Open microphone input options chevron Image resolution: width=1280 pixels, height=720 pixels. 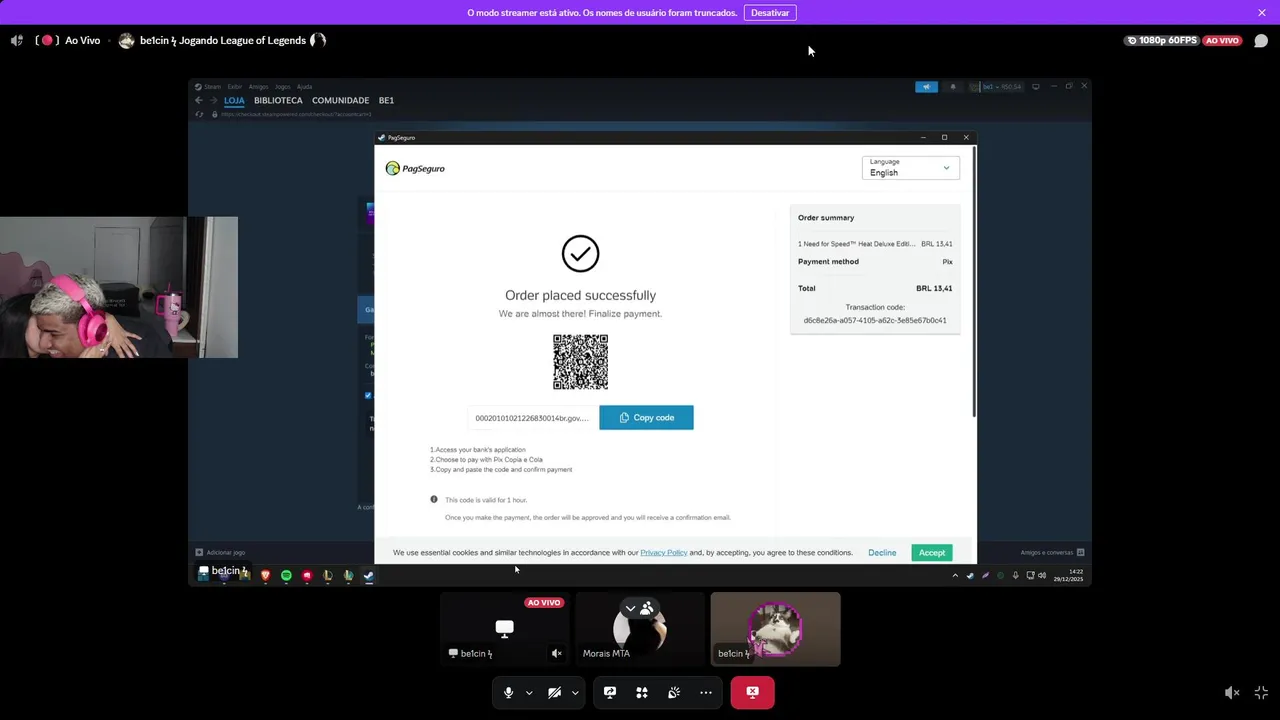point(529,693)
